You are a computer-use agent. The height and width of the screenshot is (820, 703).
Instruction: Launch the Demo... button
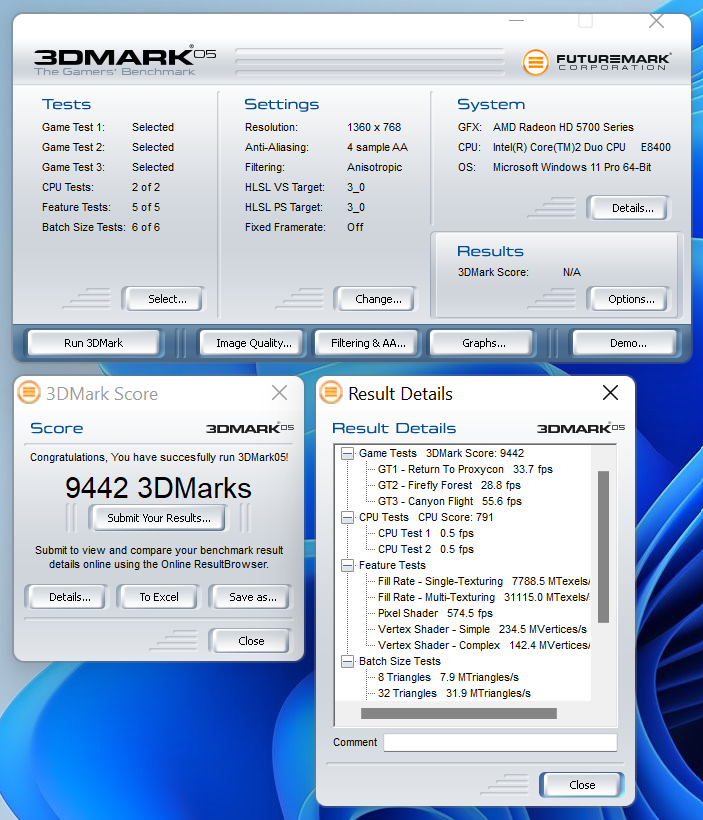[625, 343]
